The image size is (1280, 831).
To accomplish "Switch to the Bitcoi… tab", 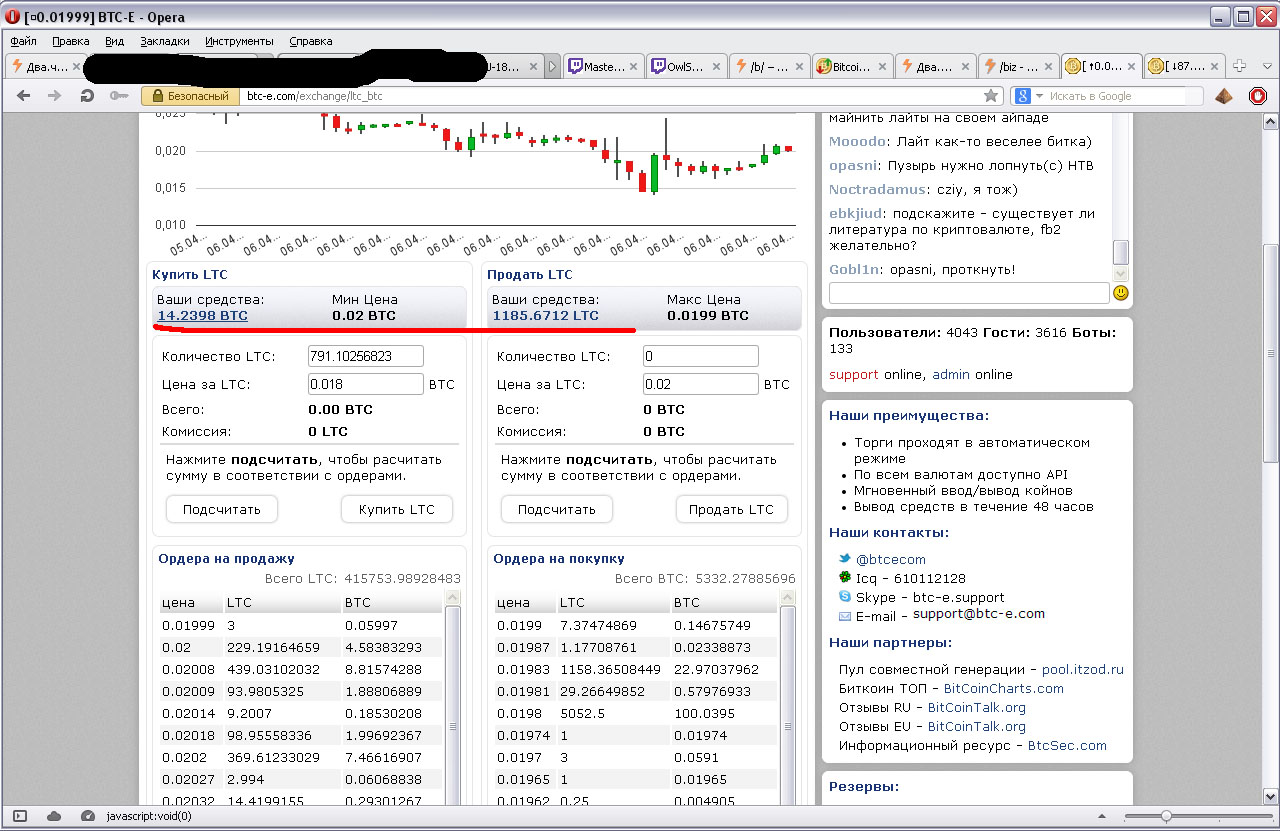I will point(851,66).
